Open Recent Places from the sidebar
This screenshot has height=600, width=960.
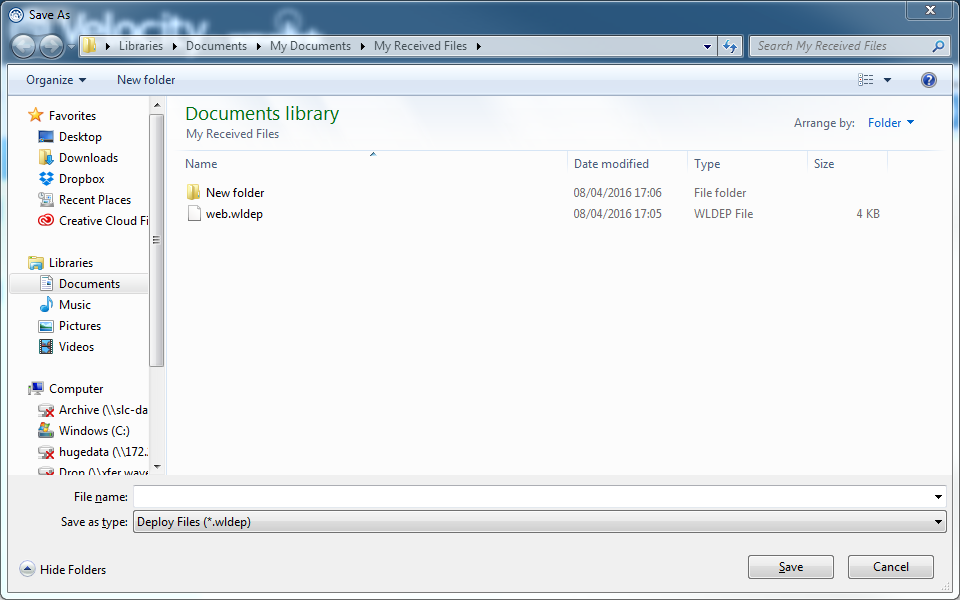tap(94, 199)
